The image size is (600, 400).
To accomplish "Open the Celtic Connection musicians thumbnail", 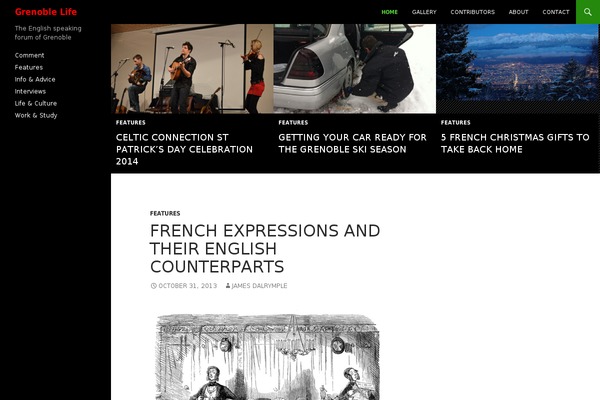I will click(192, 69).
